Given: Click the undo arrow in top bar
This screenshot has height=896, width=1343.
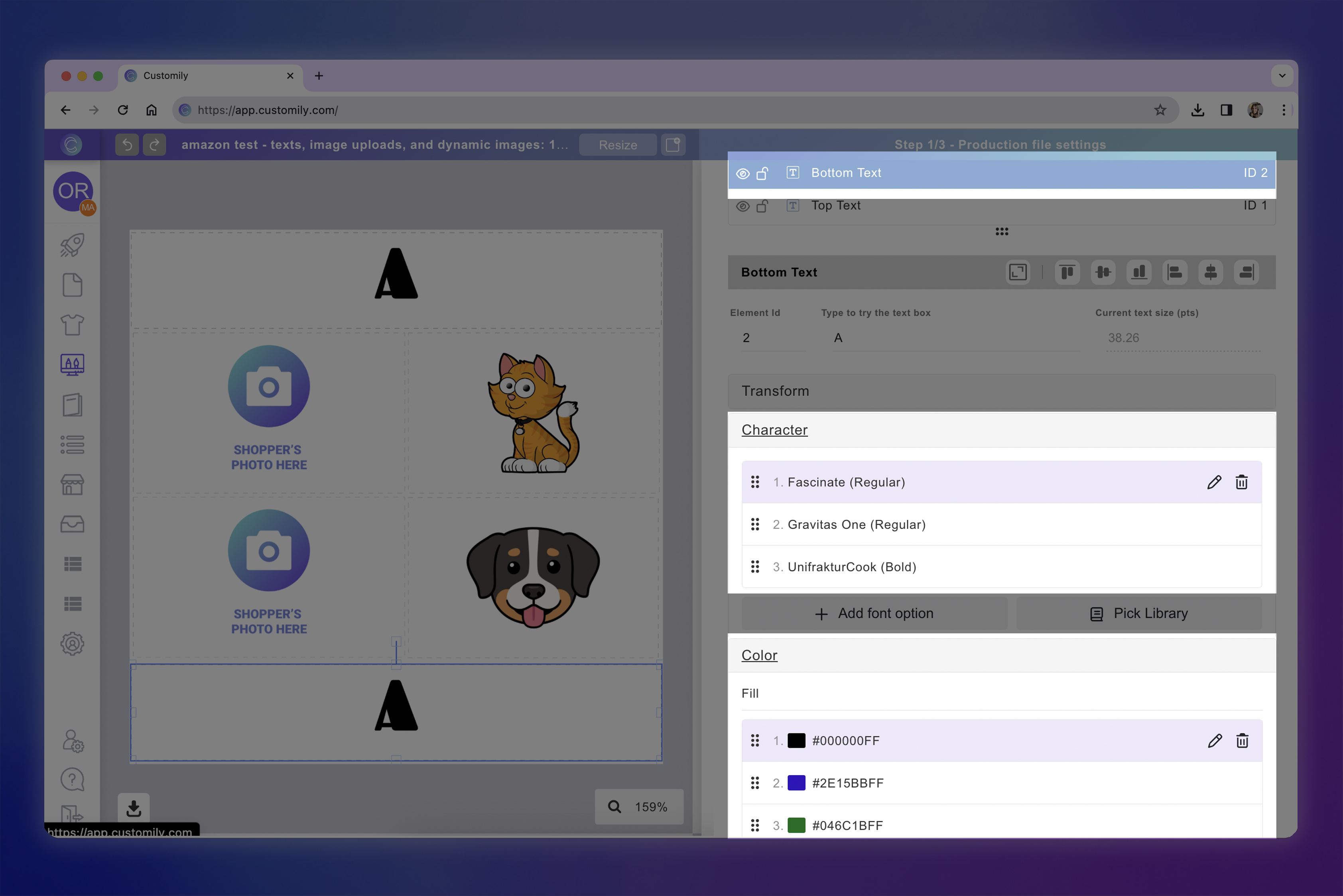Looking at the screenshot, I should click(127, 145).
